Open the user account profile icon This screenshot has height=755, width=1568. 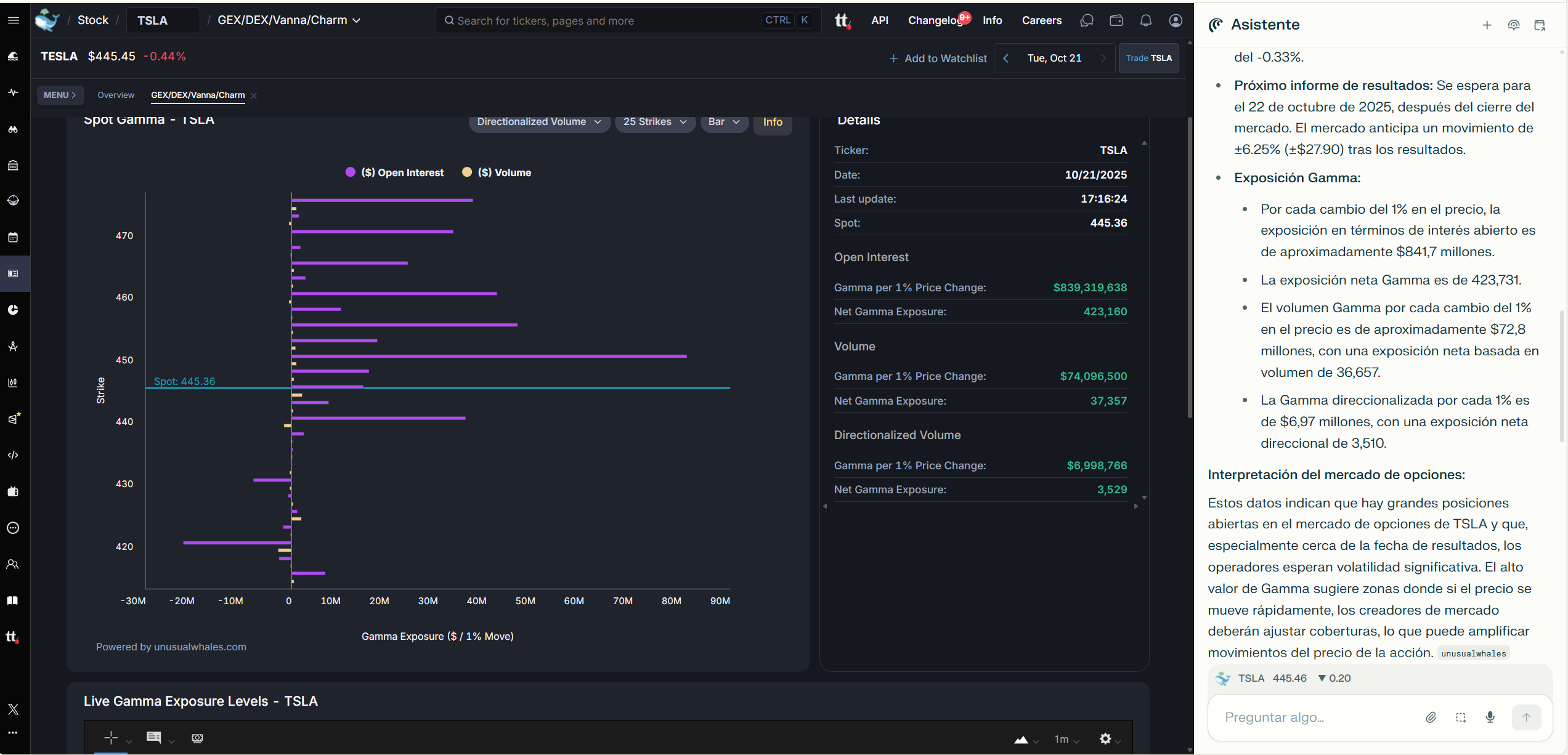click(x=1176, y=20)
